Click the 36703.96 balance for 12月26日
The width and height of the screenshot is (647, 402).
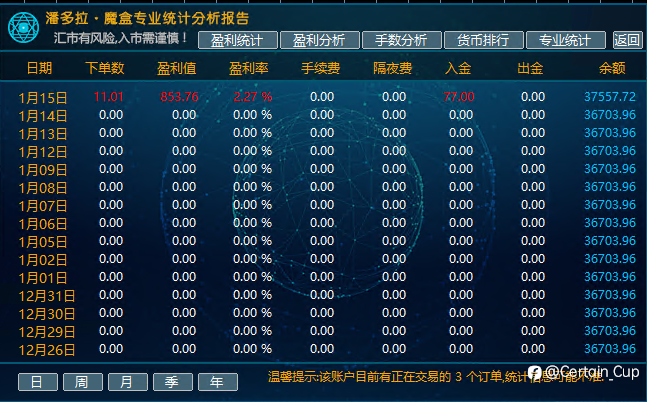tap(610, 349)
